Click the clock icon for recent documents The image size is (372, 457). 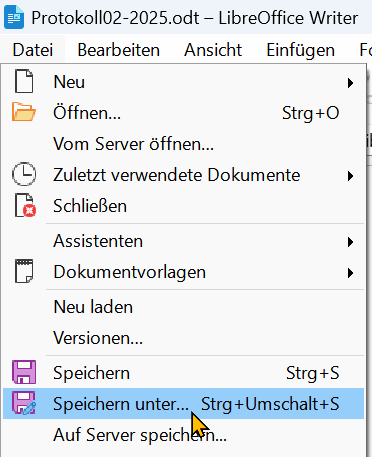click(24, 174)
